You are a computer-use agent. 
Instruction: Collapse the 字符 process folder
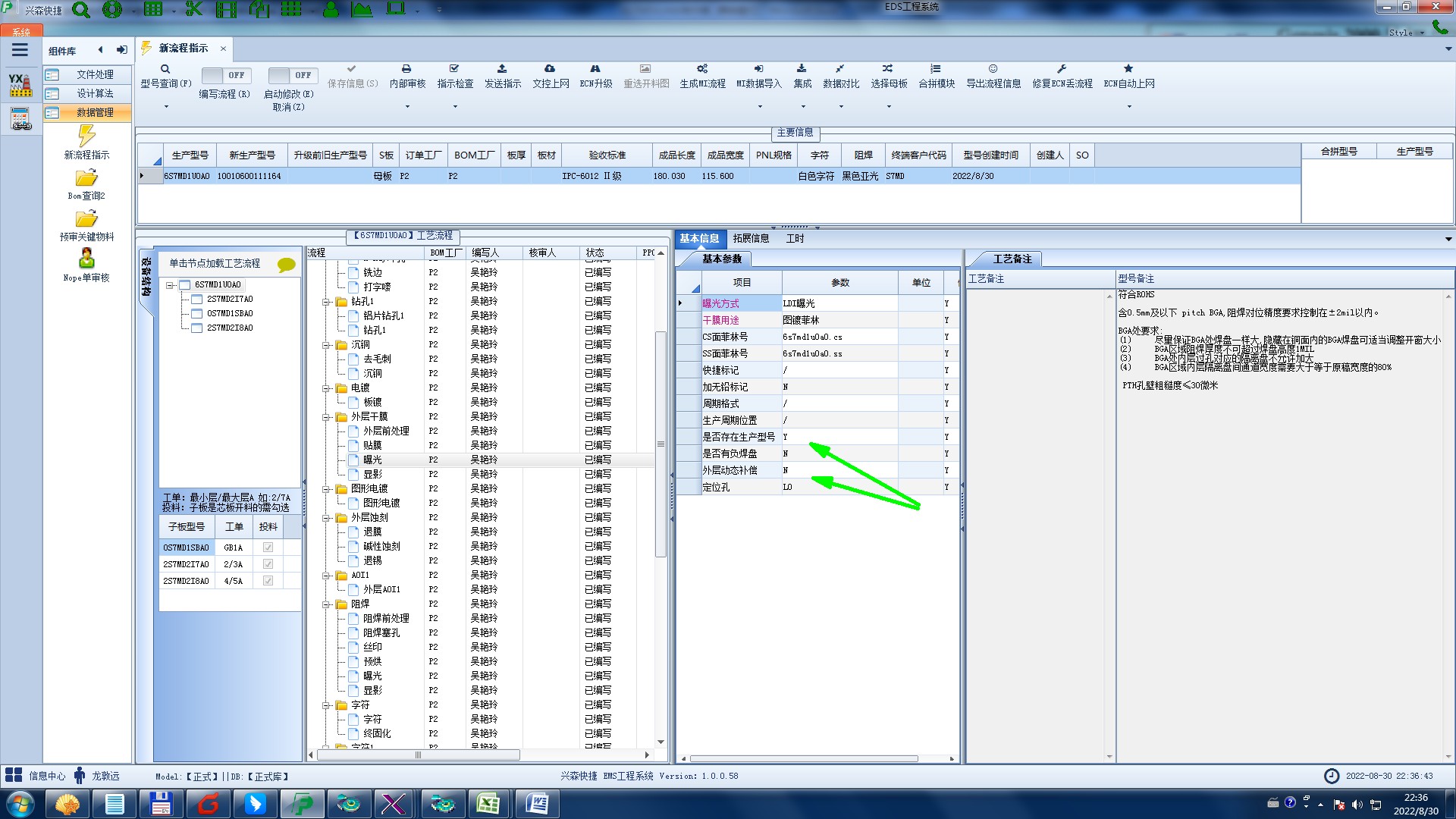(326, 705)
